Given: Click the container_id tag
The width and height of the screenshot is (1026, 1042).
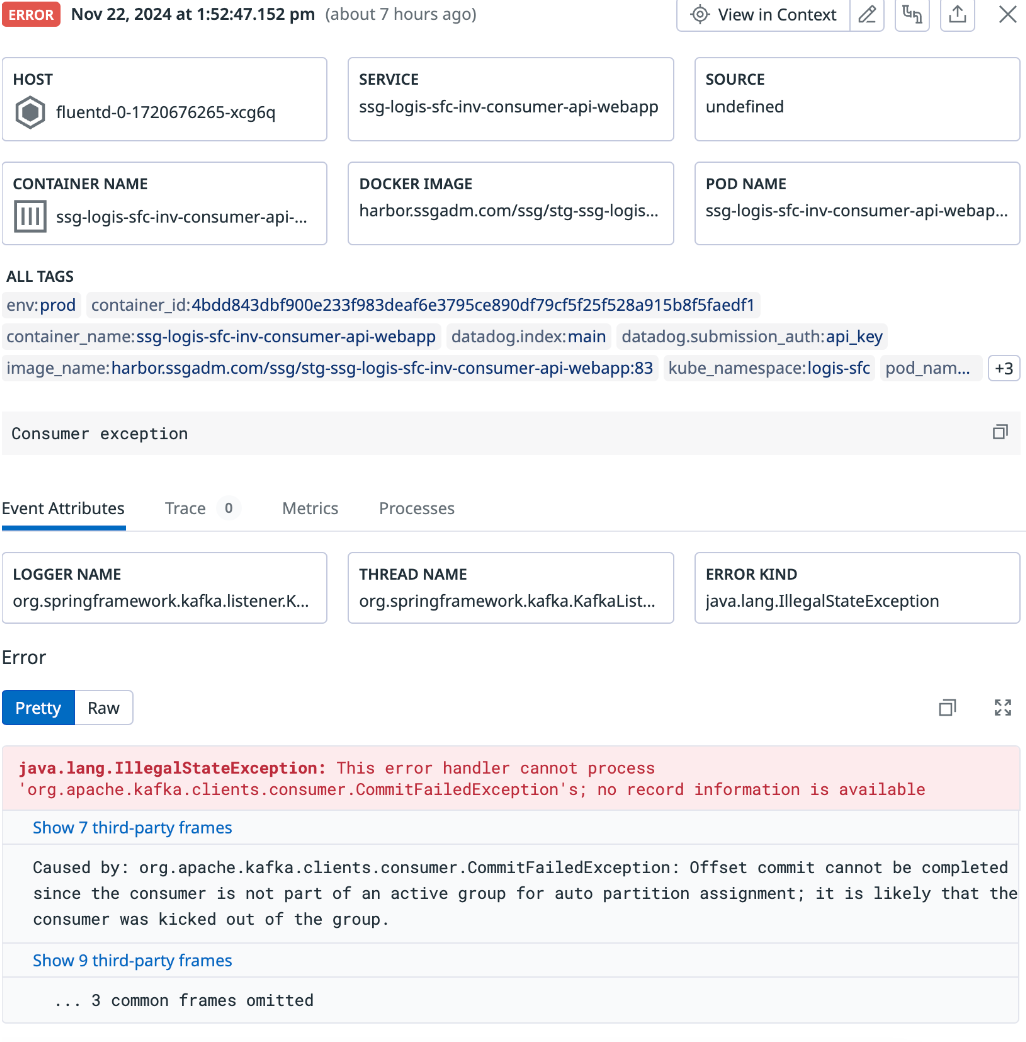Looking at the screenshot, I should pos(423,305).
